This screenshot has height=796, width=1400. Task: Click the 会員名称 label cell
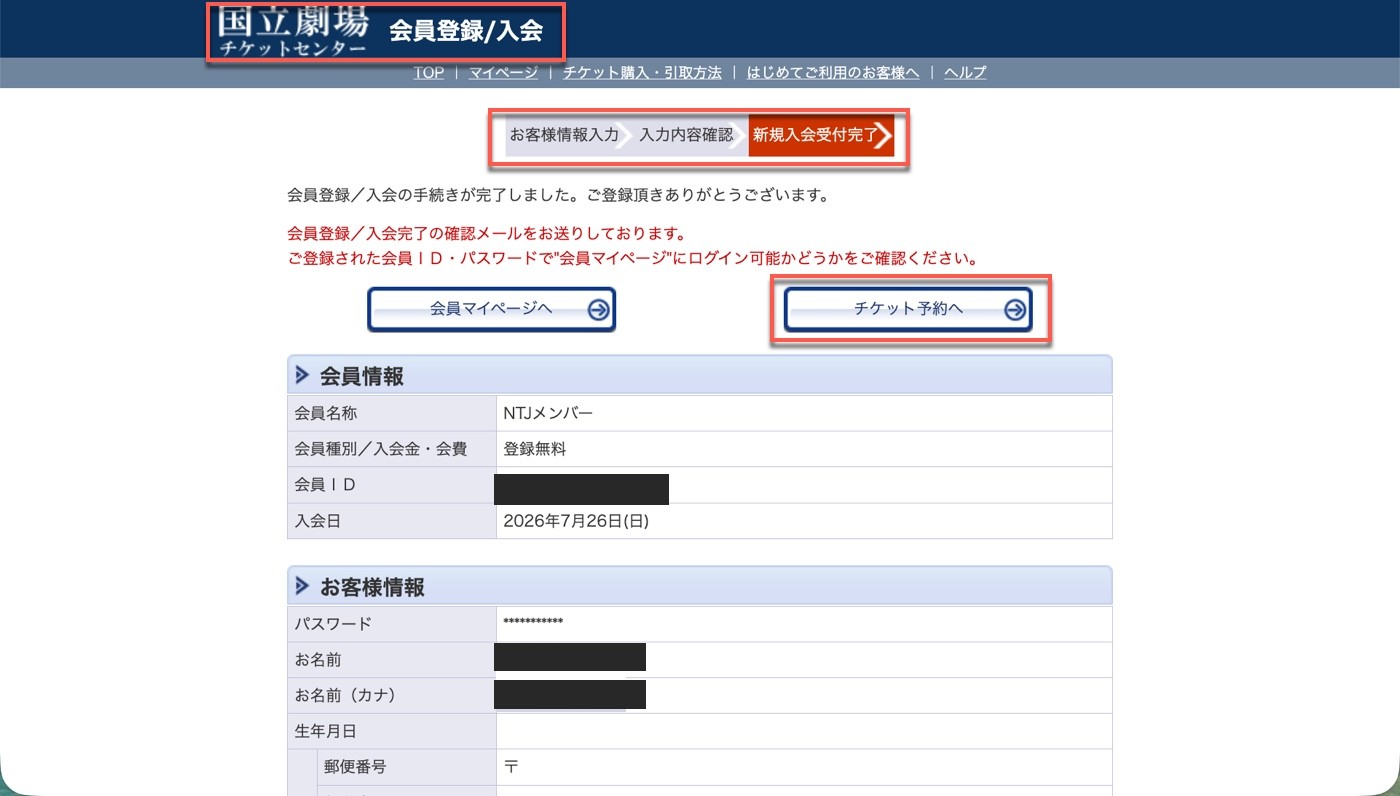[392, 413]
